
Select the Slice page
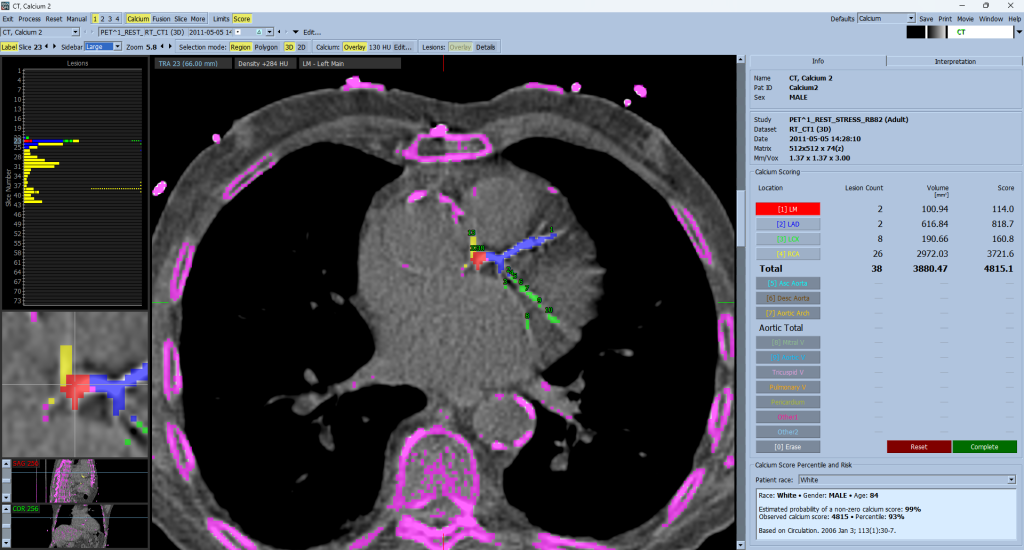(180, 19)
